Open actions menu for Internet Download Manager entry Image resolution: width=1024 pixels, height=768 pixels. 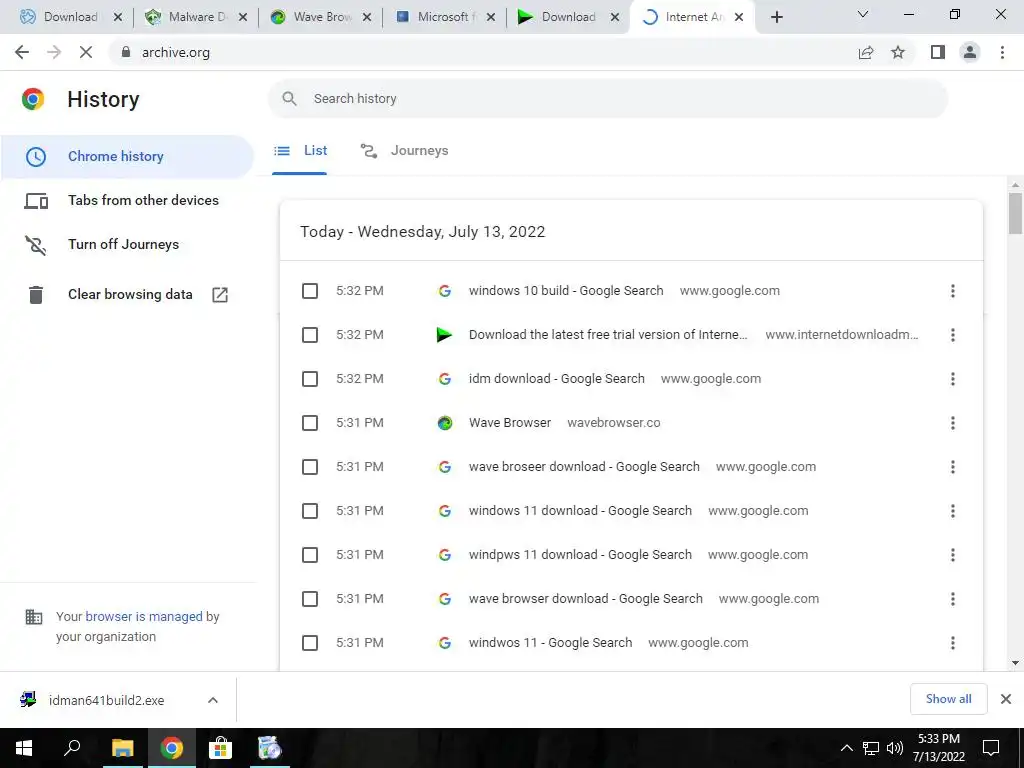[x=953, y=335]
